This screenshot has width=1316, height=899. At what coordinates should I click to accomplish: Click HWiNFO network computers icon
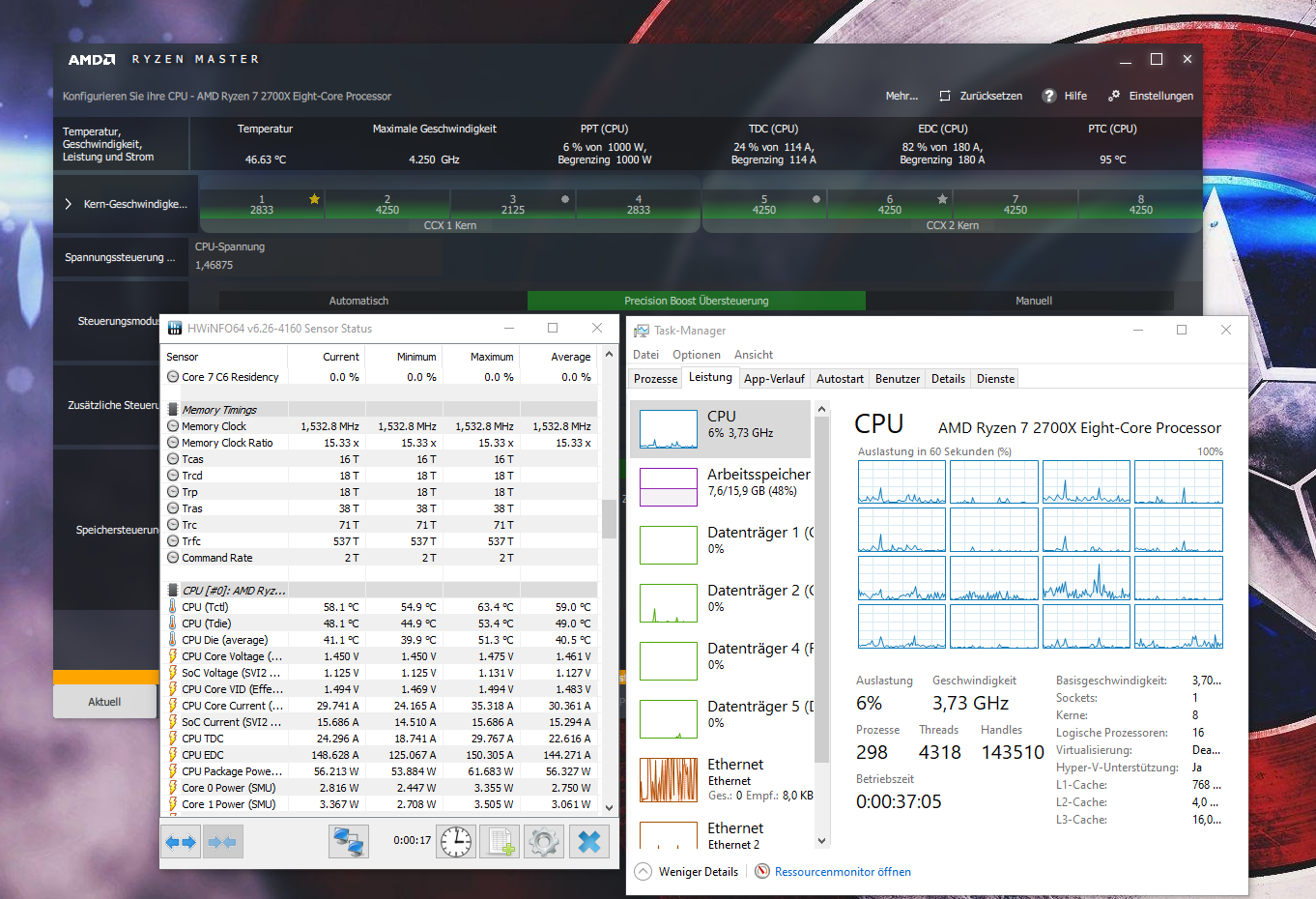(x=348, y=842)
